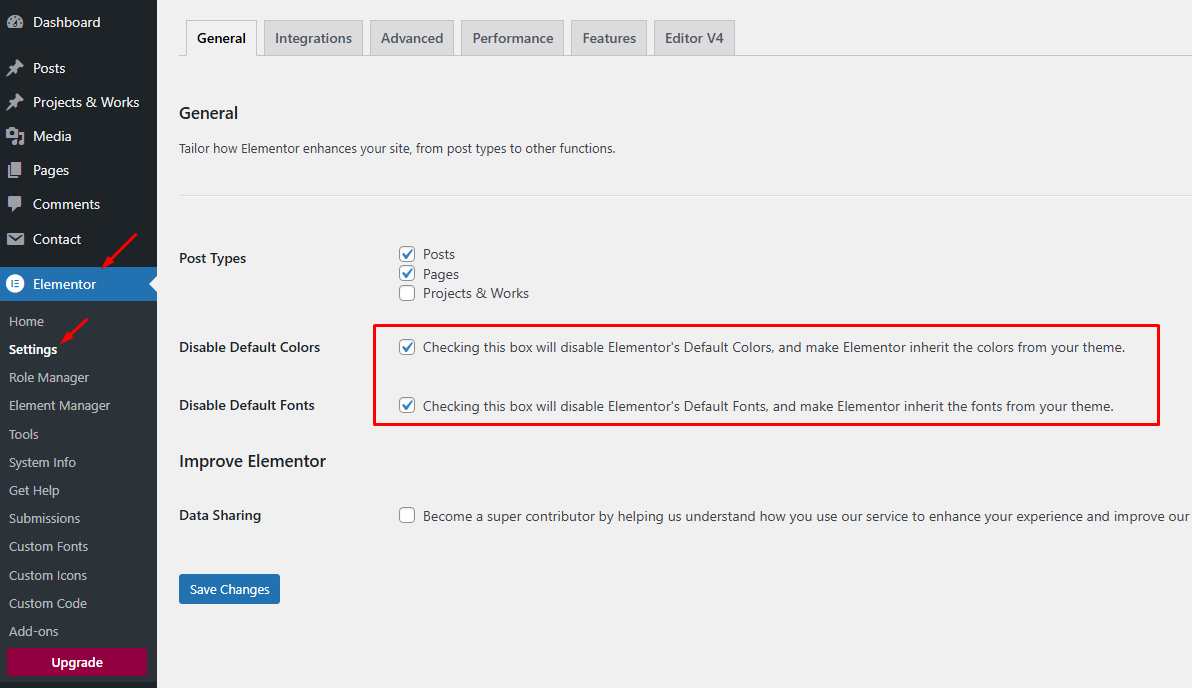Enable Projects & Works post type checkbox
1192x688 pixels.
pyautogui.click(x=407, y=293)
